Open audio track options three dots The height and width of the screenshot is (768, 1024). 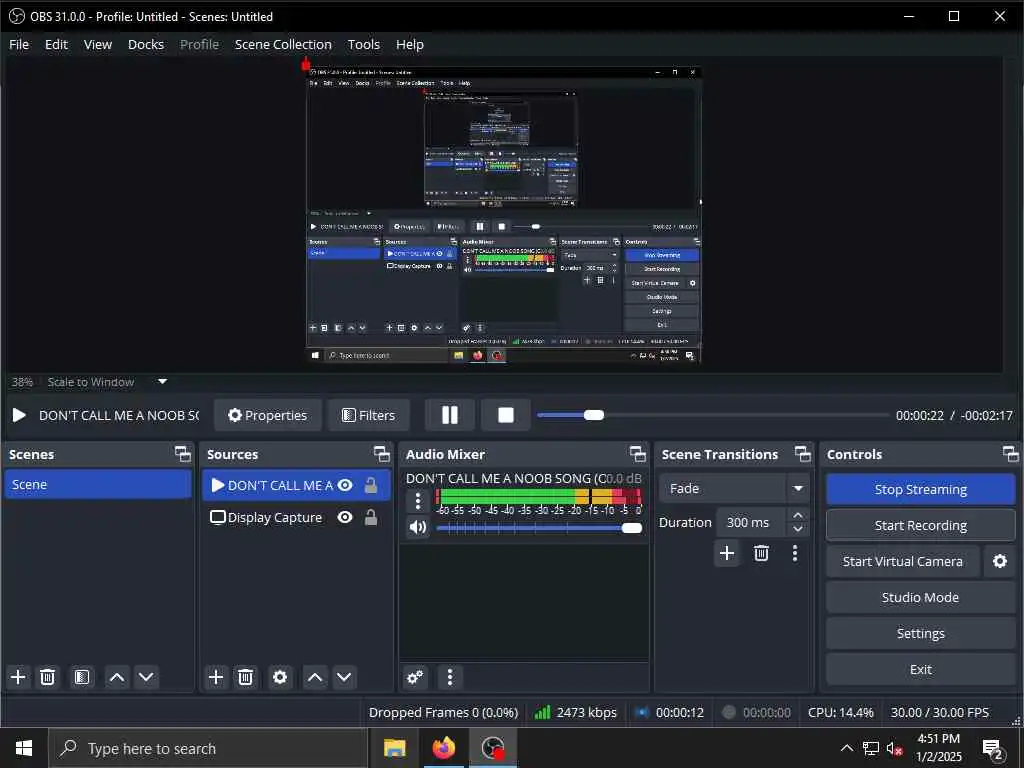pyautogui.click(x=418, y=501)
